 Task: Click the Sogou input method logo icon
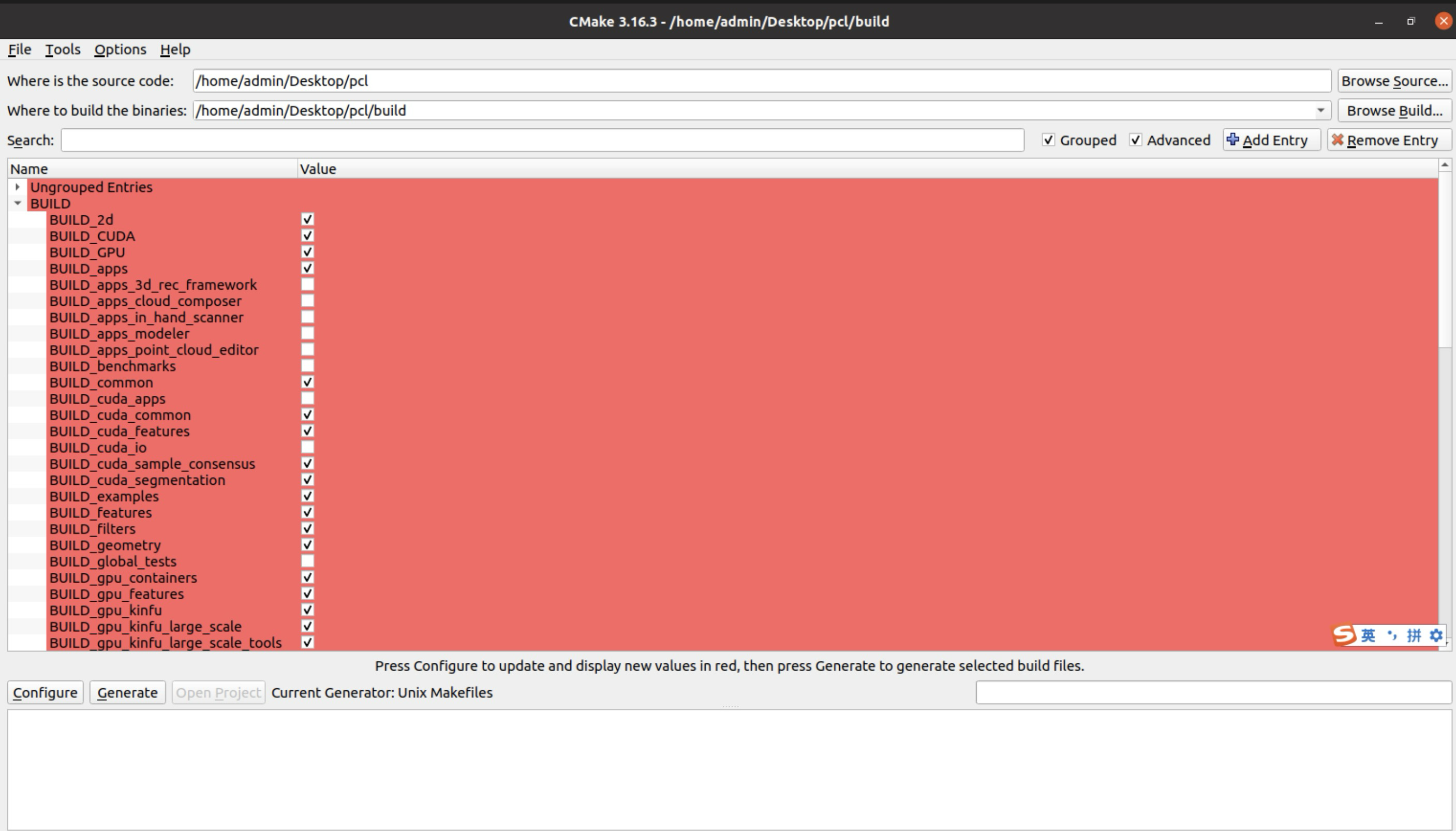pyautogui.click(x=1345, y=635)
